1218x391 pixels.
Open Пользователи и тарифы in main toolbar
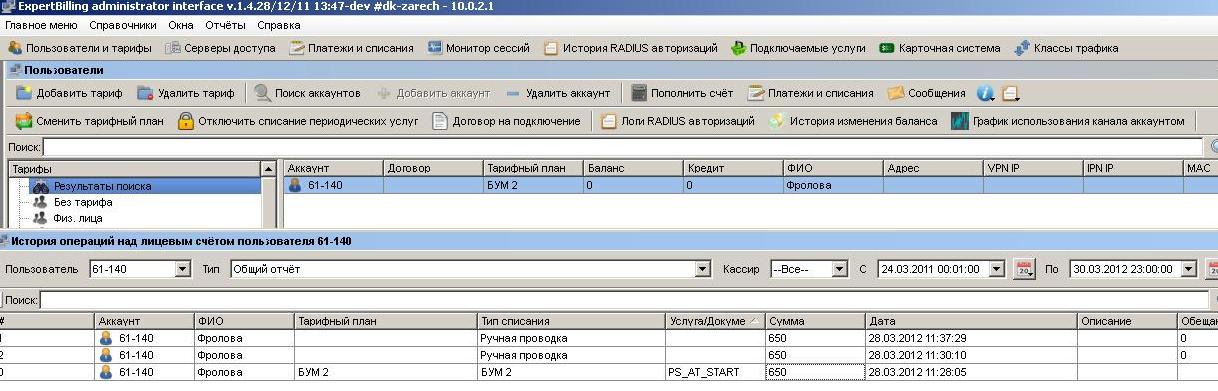(x=80, y=47)
